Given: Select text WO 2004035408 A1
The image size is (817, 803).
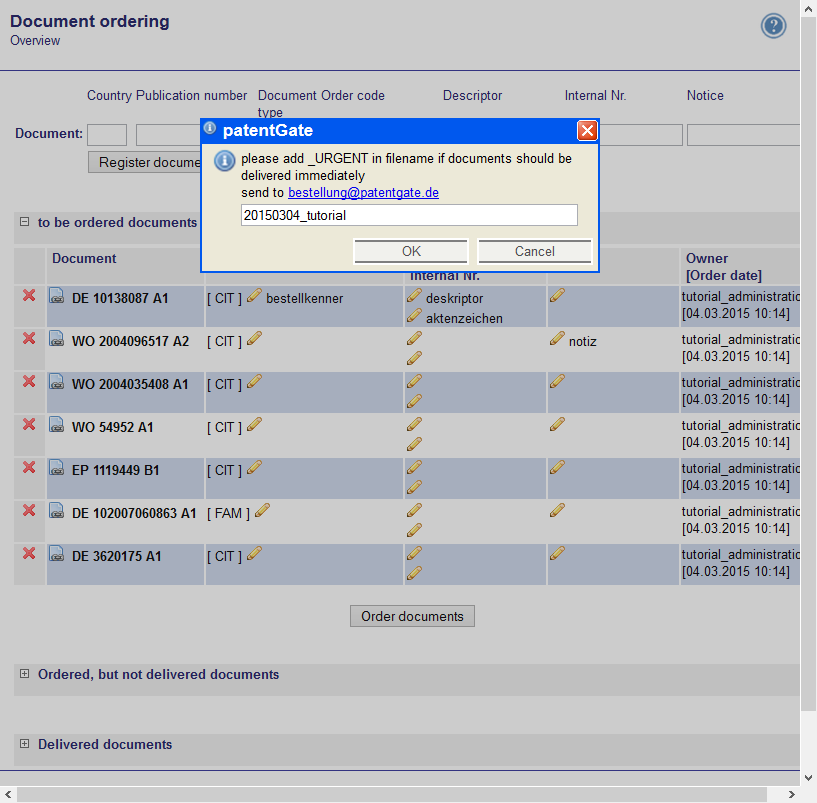Looking at the screenshot, I should (x=130, y=385).
